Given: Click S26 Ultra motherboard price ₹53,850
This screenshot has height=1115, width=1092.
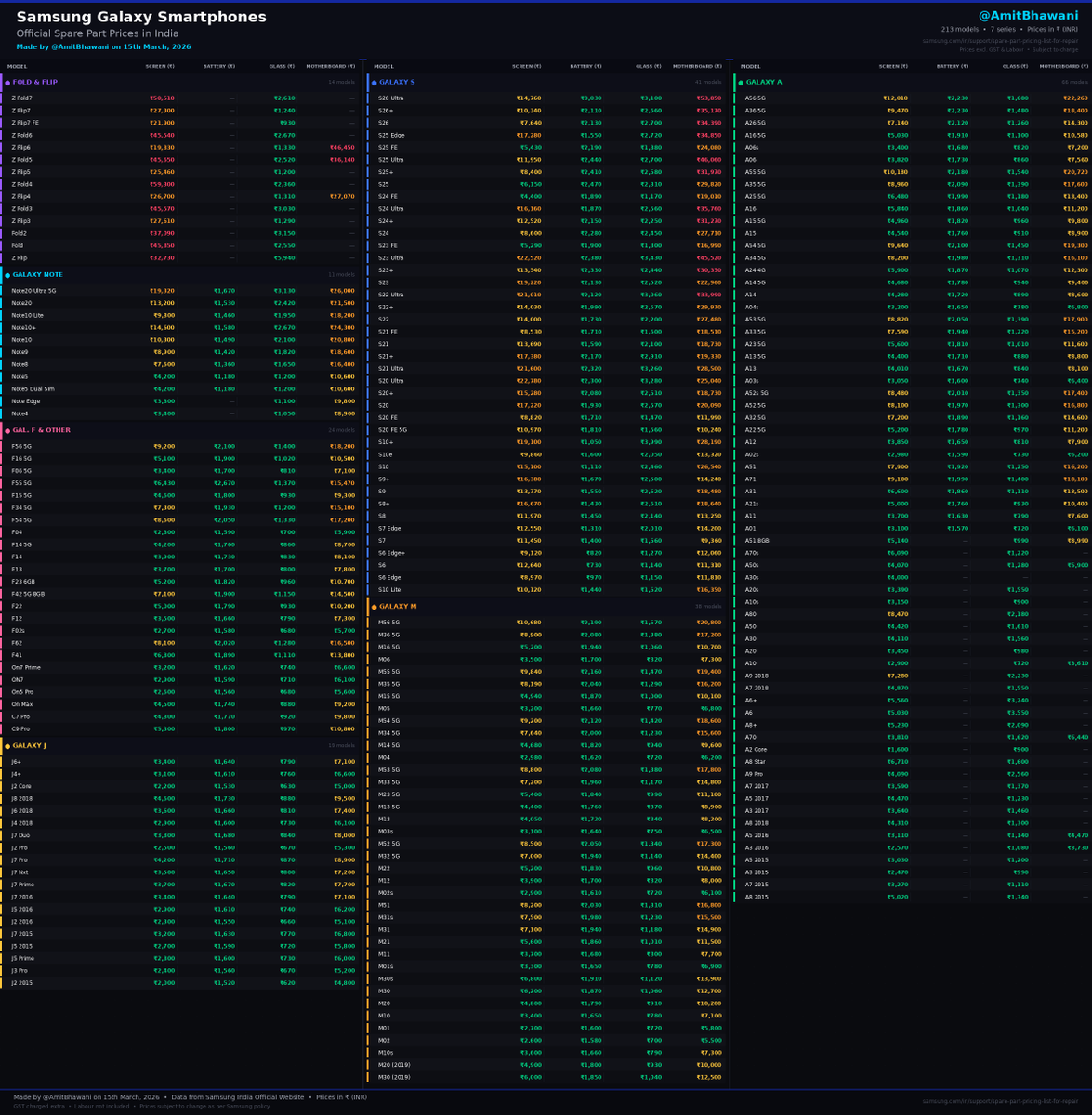Looking at the screenshot, I should point(709,98).
